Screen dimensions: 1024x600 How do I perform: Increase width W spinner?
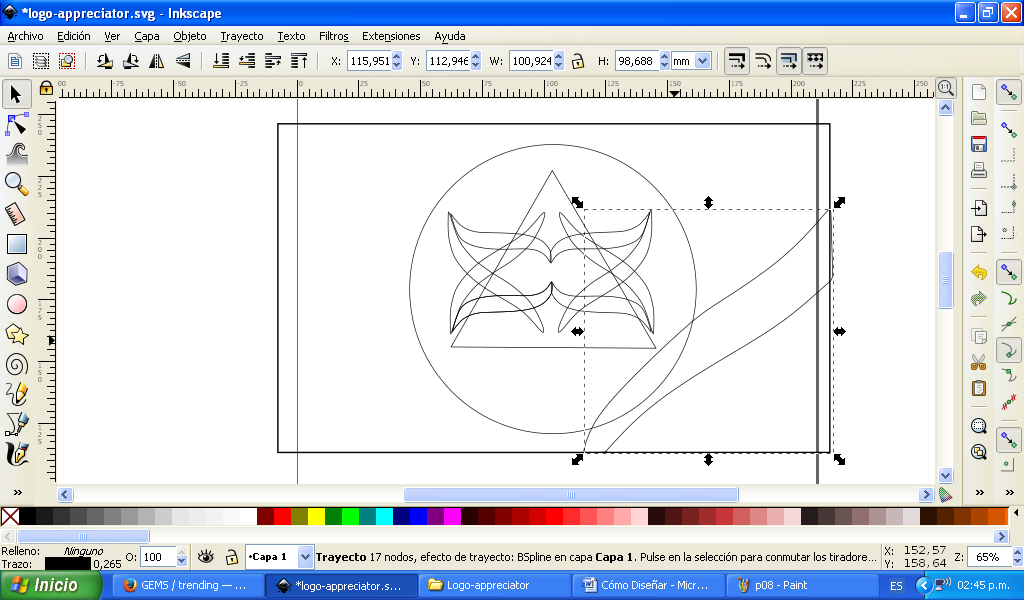coord(558,57)
